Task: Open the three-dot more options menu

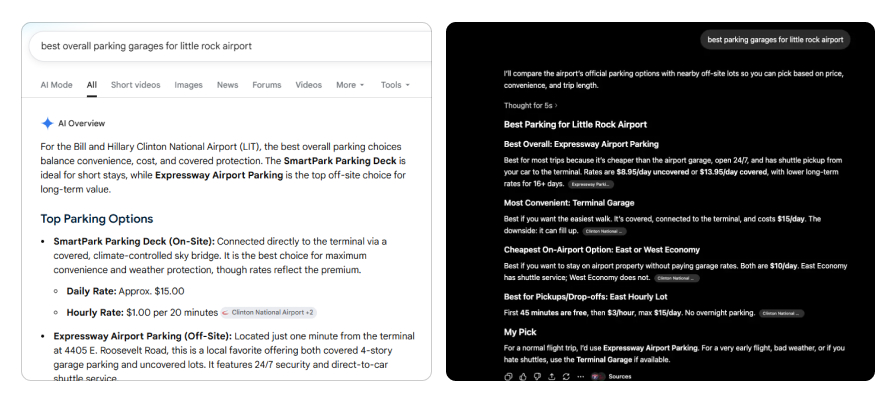Action: [581, 376]
